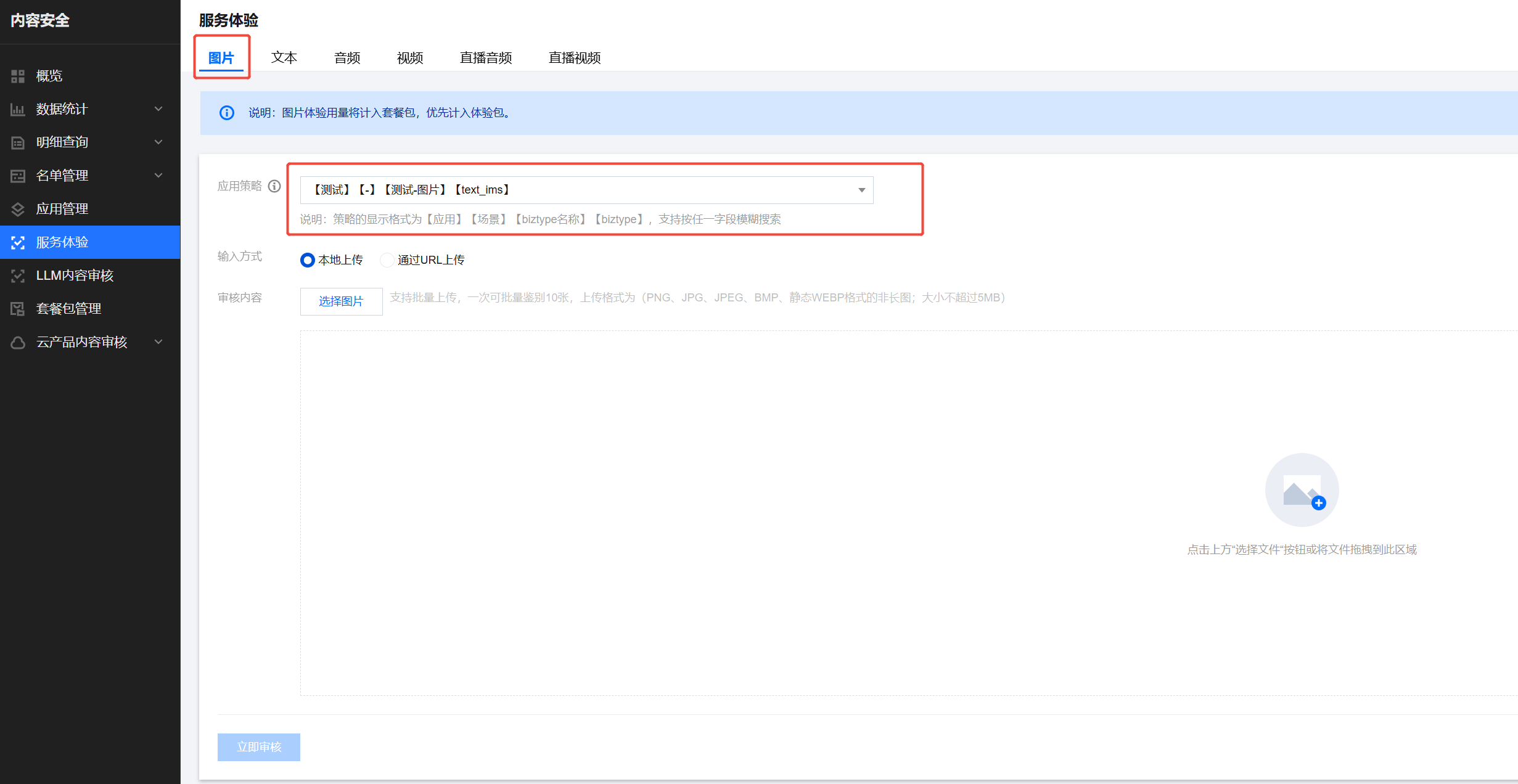The image size is (1518, 784).
Task: Click the 套餐包管理 package icon
Action: click(x=18, y=309)
